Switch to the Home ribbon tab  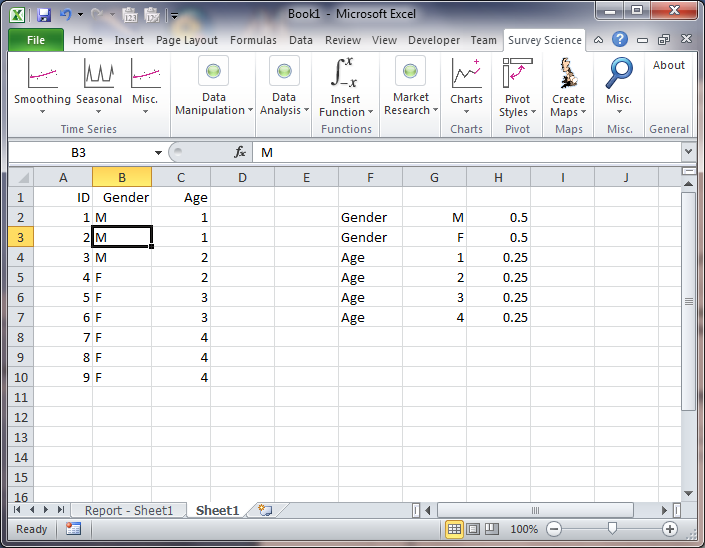tap(88, 40)
